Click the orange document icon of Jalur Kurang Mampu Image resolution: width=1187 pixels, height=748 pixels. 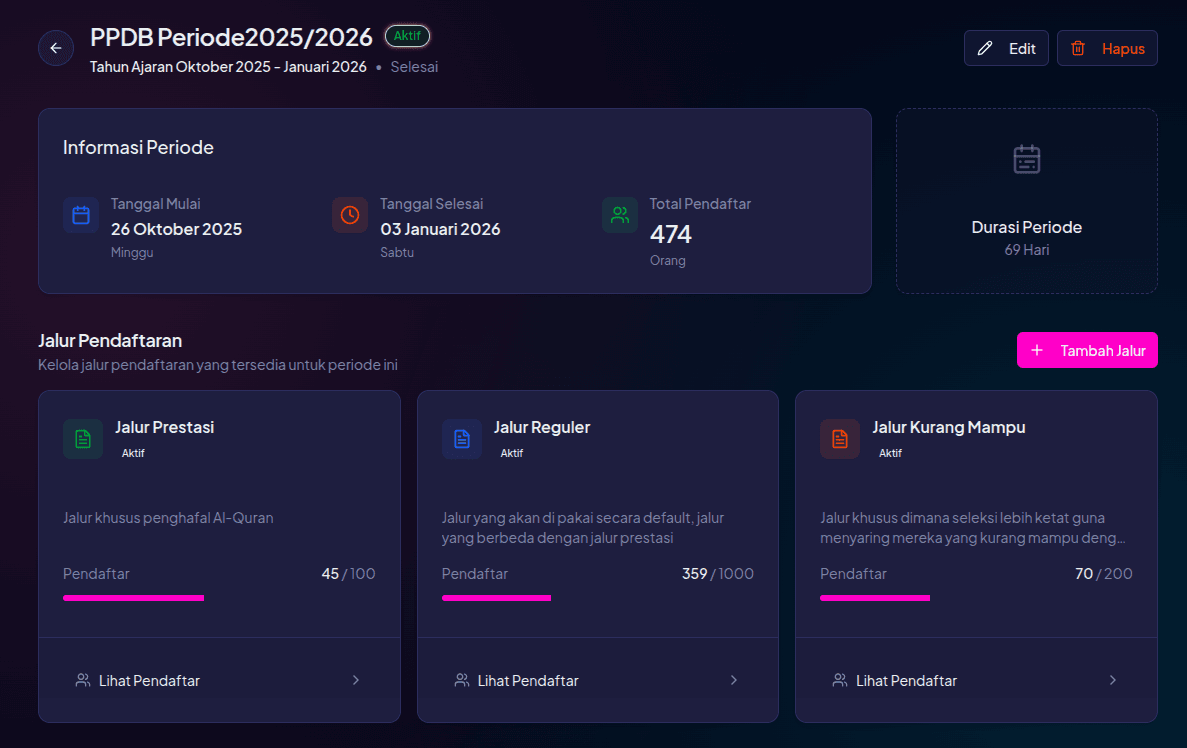[840, 439]
